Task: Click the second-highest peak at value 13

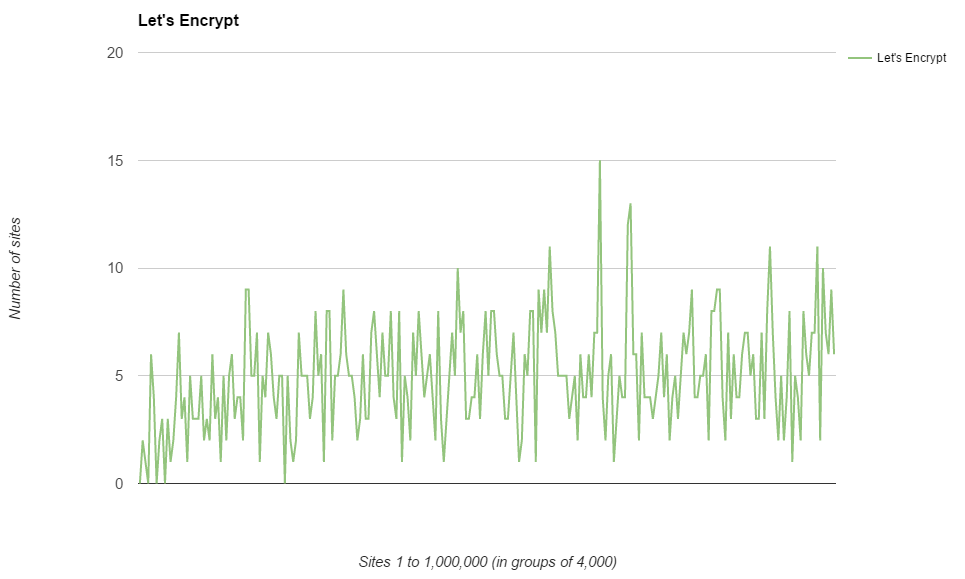Action: pos(630,203)
